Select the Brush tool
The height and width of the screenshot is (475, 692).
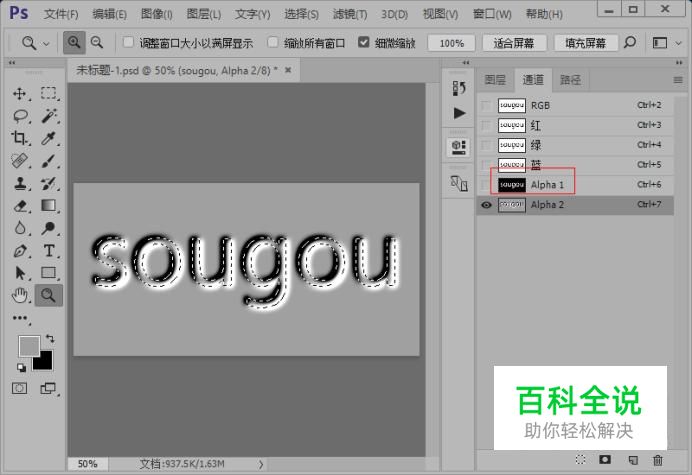coord(49,161)
